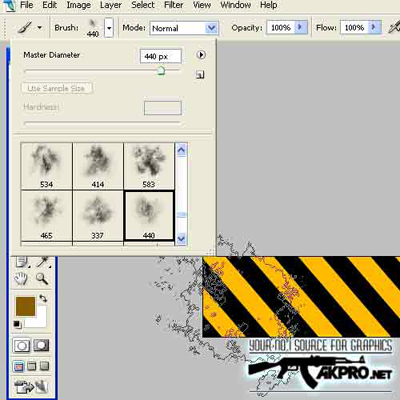Viewport: 400px width, 400px height.
Task: Open the Filter menu
Action: pos(174,5)
